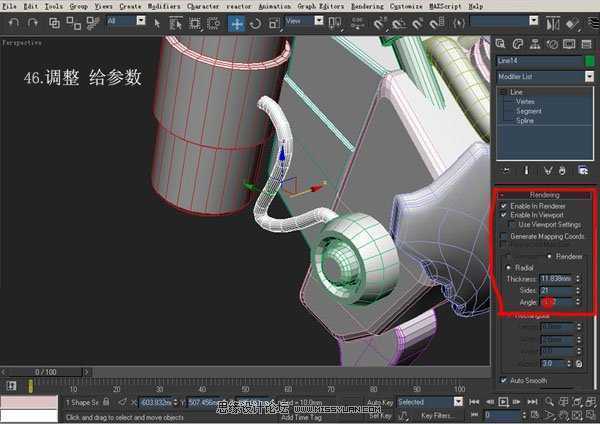Toggle the Angle Snap icon
600x424 pixels.
(x=399, y=24)
